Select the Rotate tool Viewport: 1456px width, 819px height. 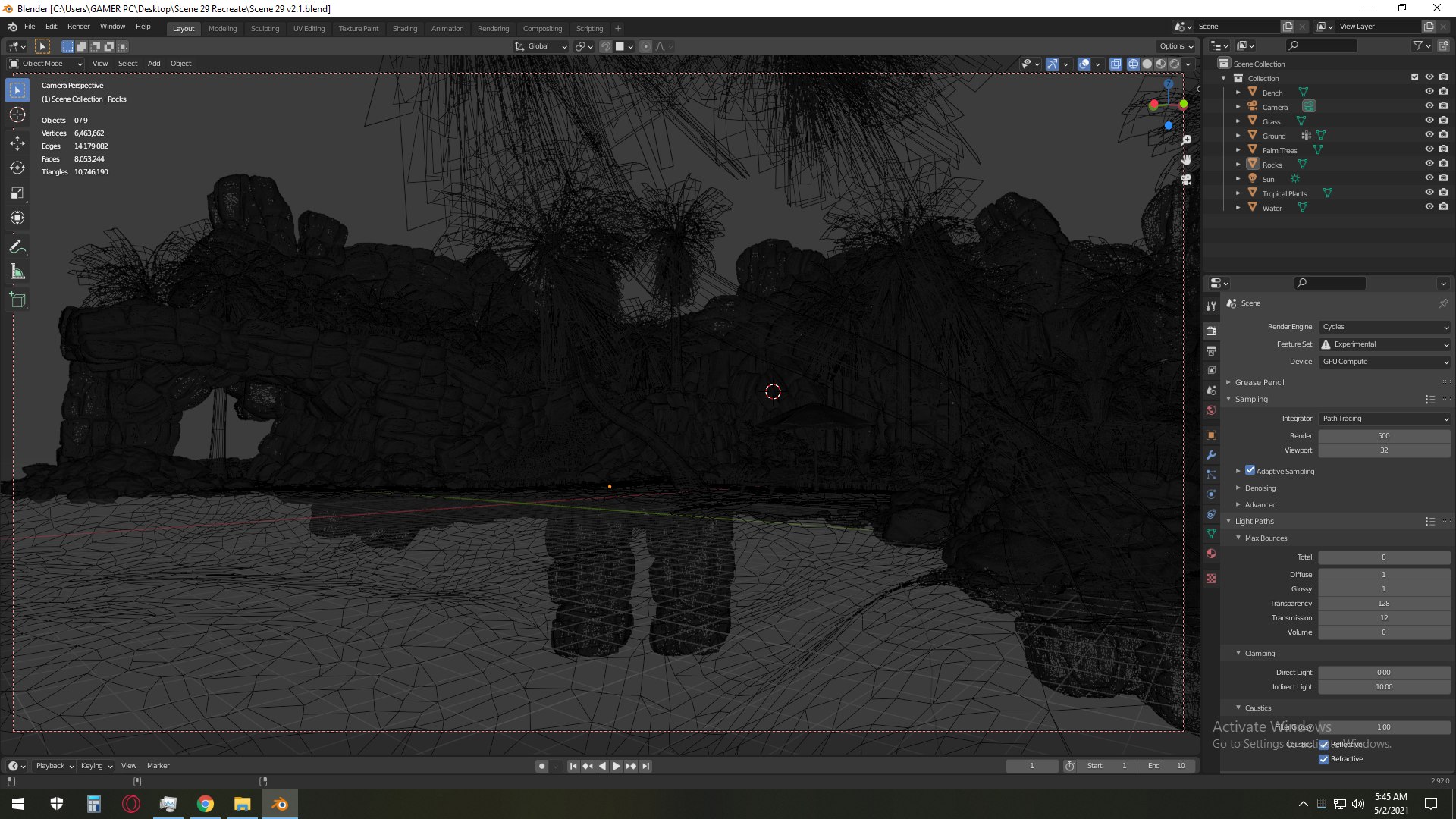pos(17,168)
